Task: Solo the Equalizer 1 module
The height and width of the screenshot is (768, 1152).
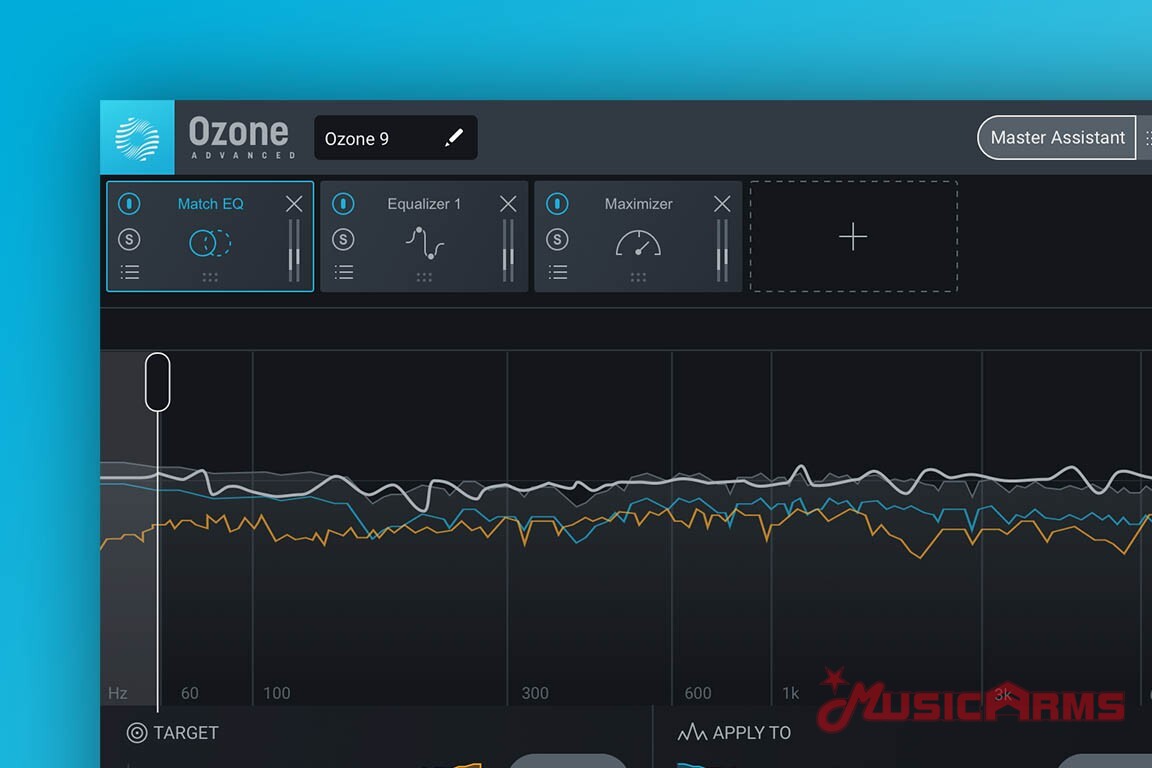Action: coord(343,239)
